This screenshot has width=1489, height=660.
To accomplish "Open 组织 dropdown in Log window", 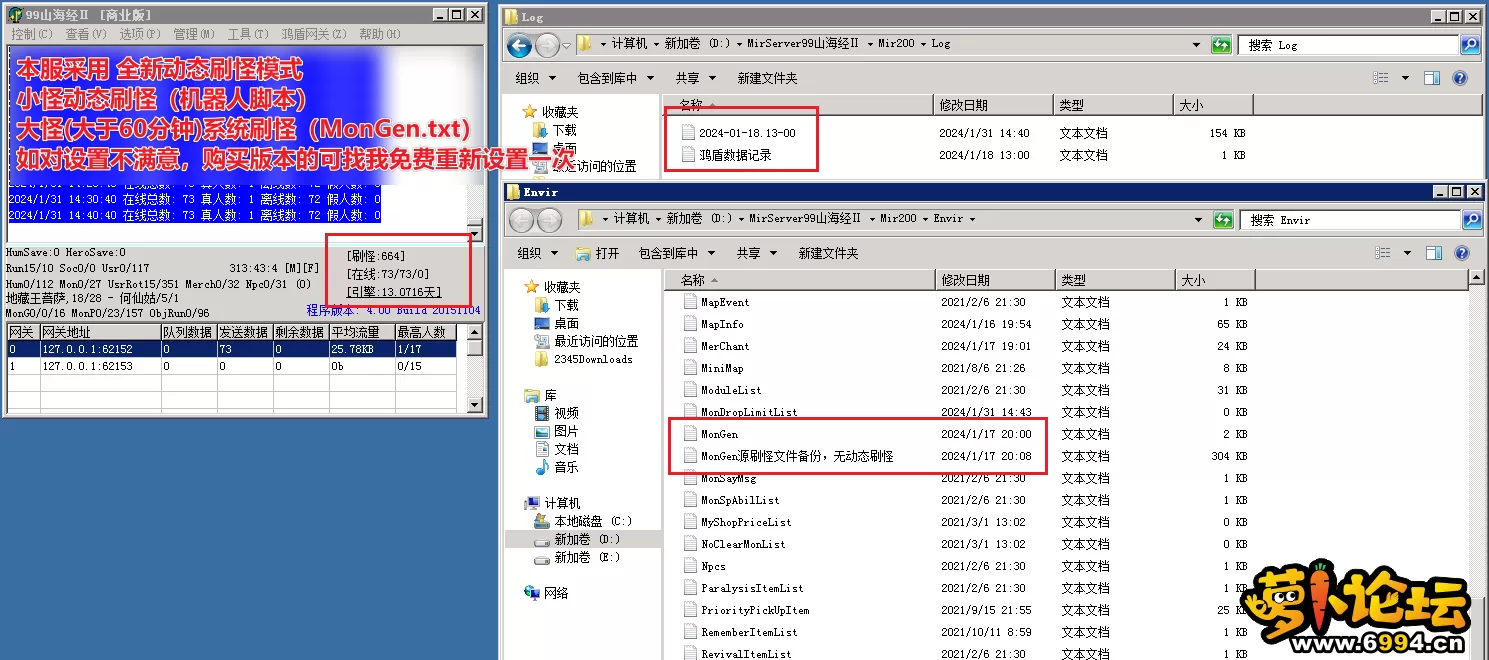I will pos(535,78).
